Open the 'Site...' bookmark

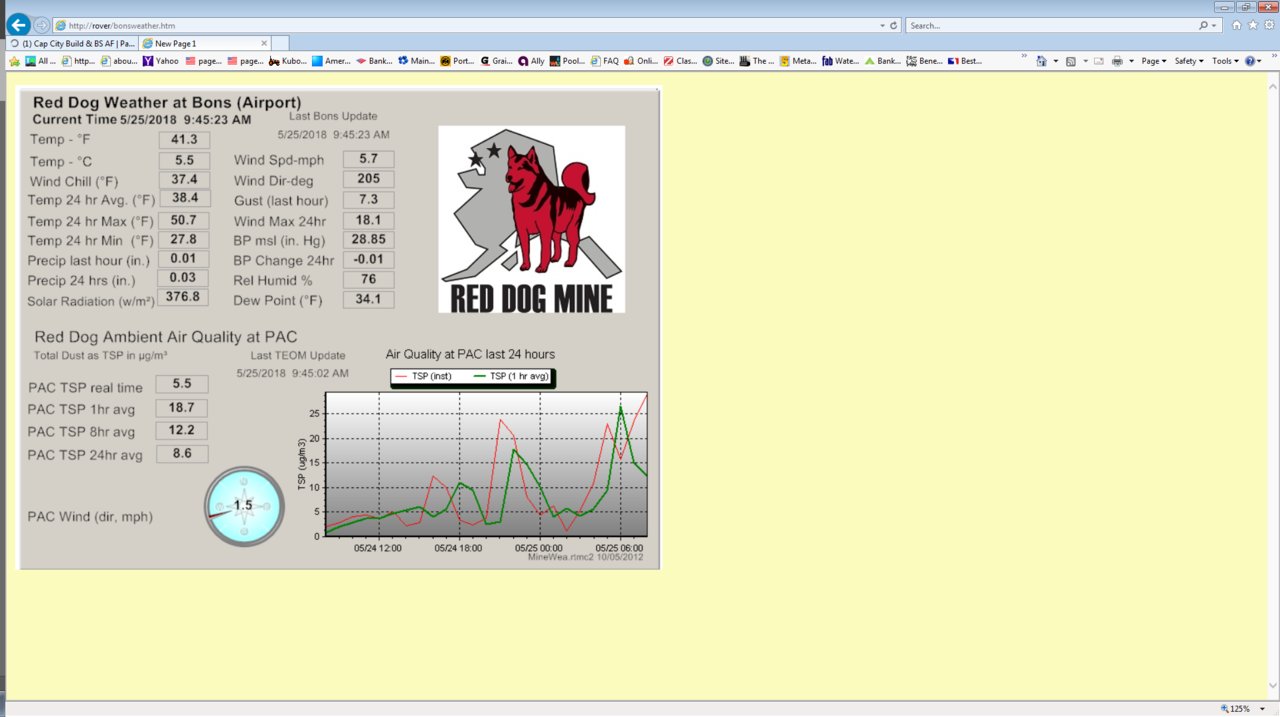719,61
